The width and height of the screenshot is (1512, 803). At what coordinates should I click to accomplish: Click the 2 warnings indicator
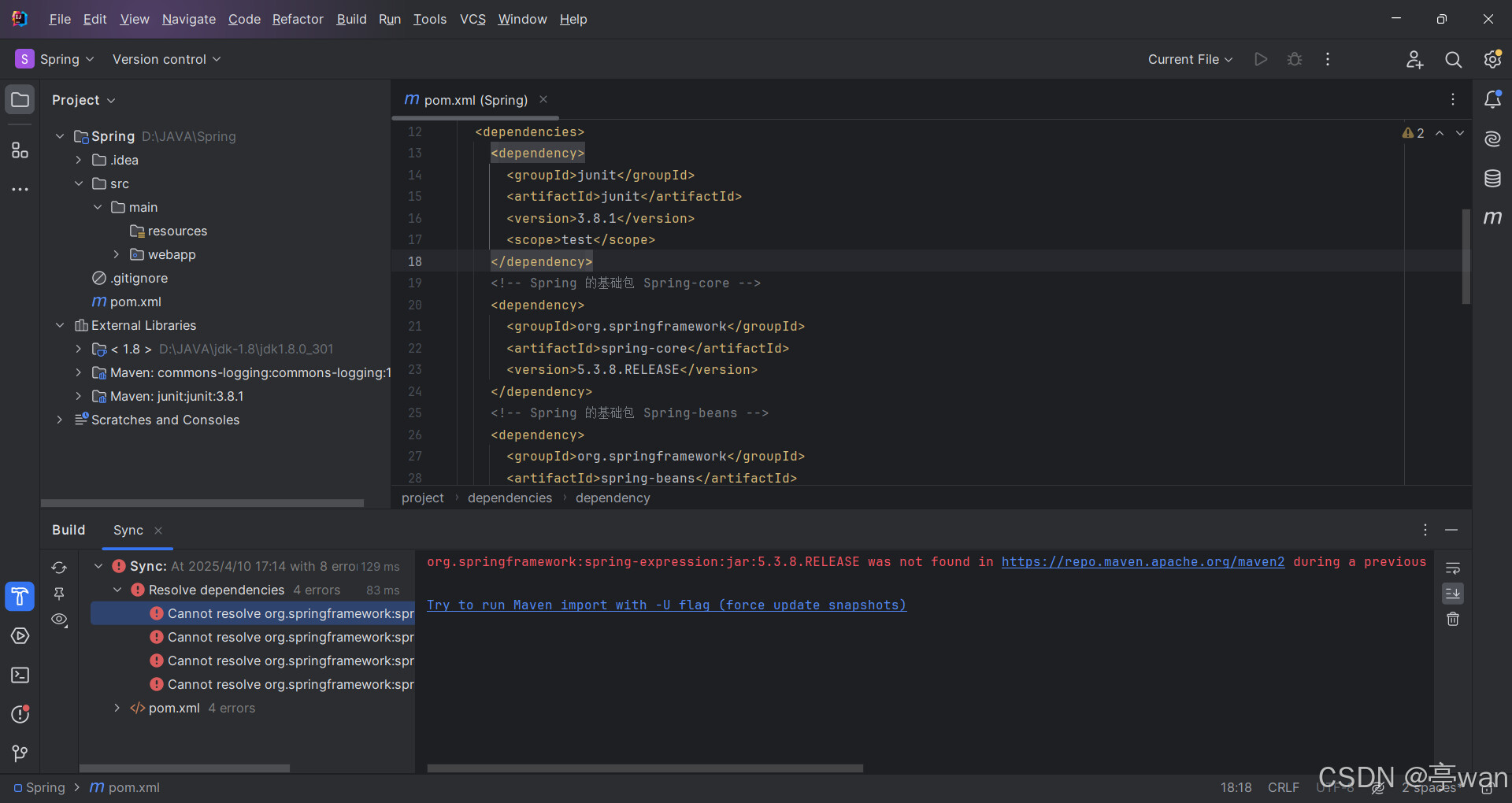1414,133
